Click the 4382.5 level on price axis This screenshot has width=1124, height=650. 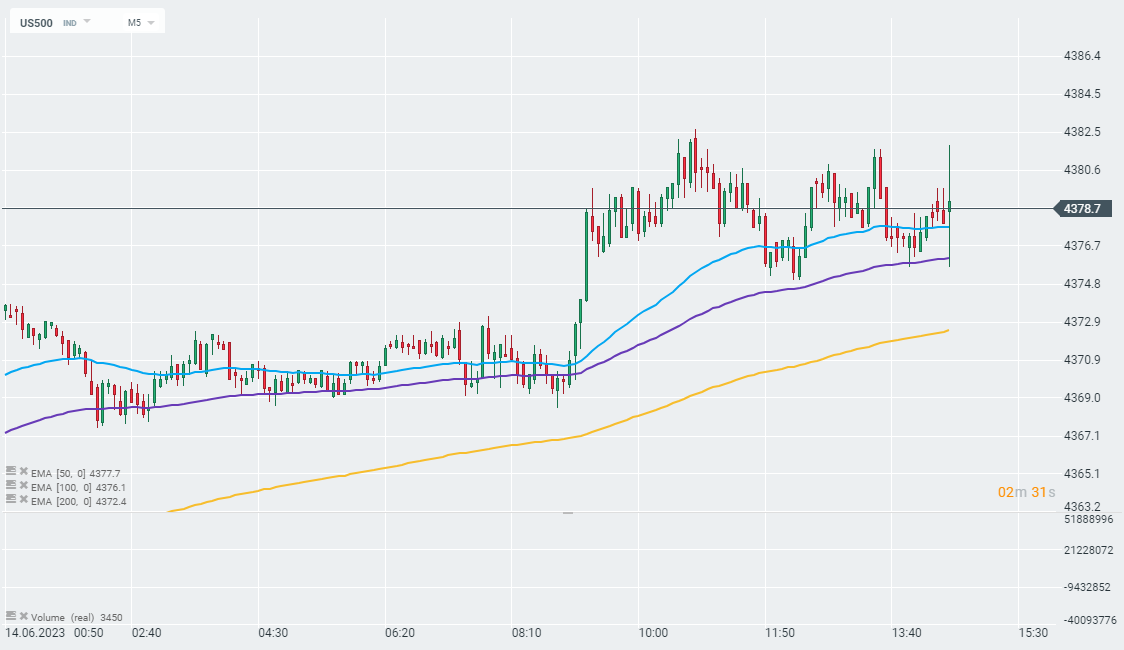[1082, 132]
